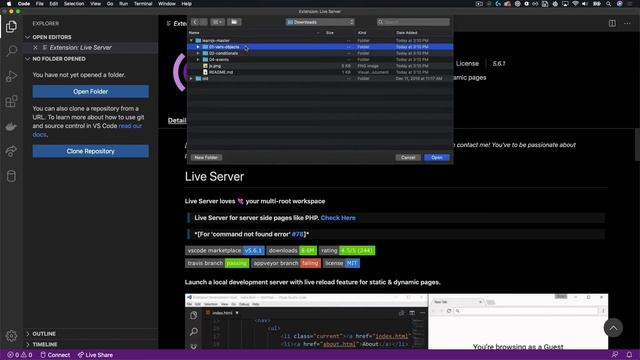The image size is (640, 360).
Task: Select the 04-events folder row
Action: coord(320,60)
